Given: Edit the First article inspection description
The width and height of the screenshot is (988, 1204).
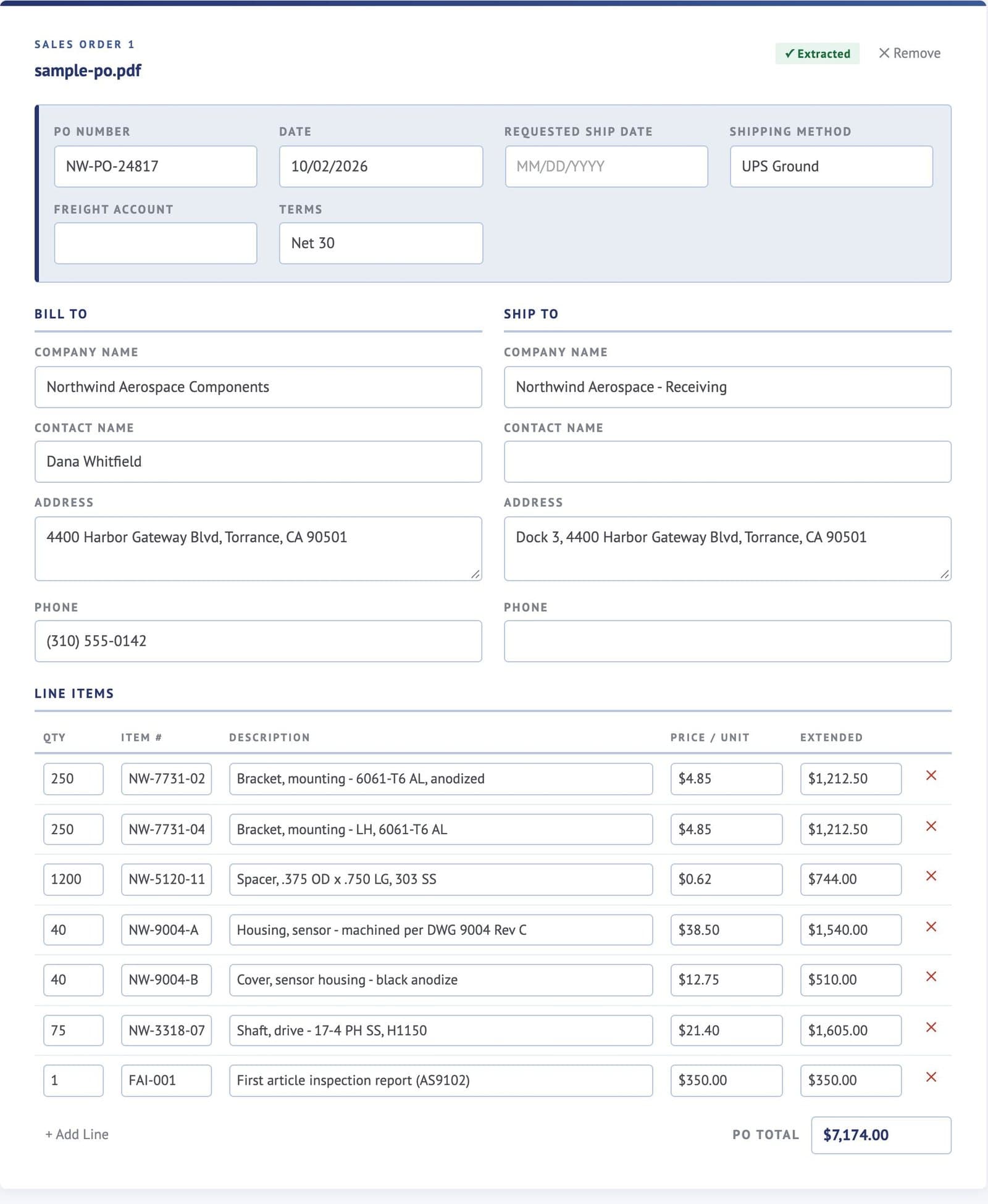Looking at the screenshot, I should click(x=441, y=1081).
